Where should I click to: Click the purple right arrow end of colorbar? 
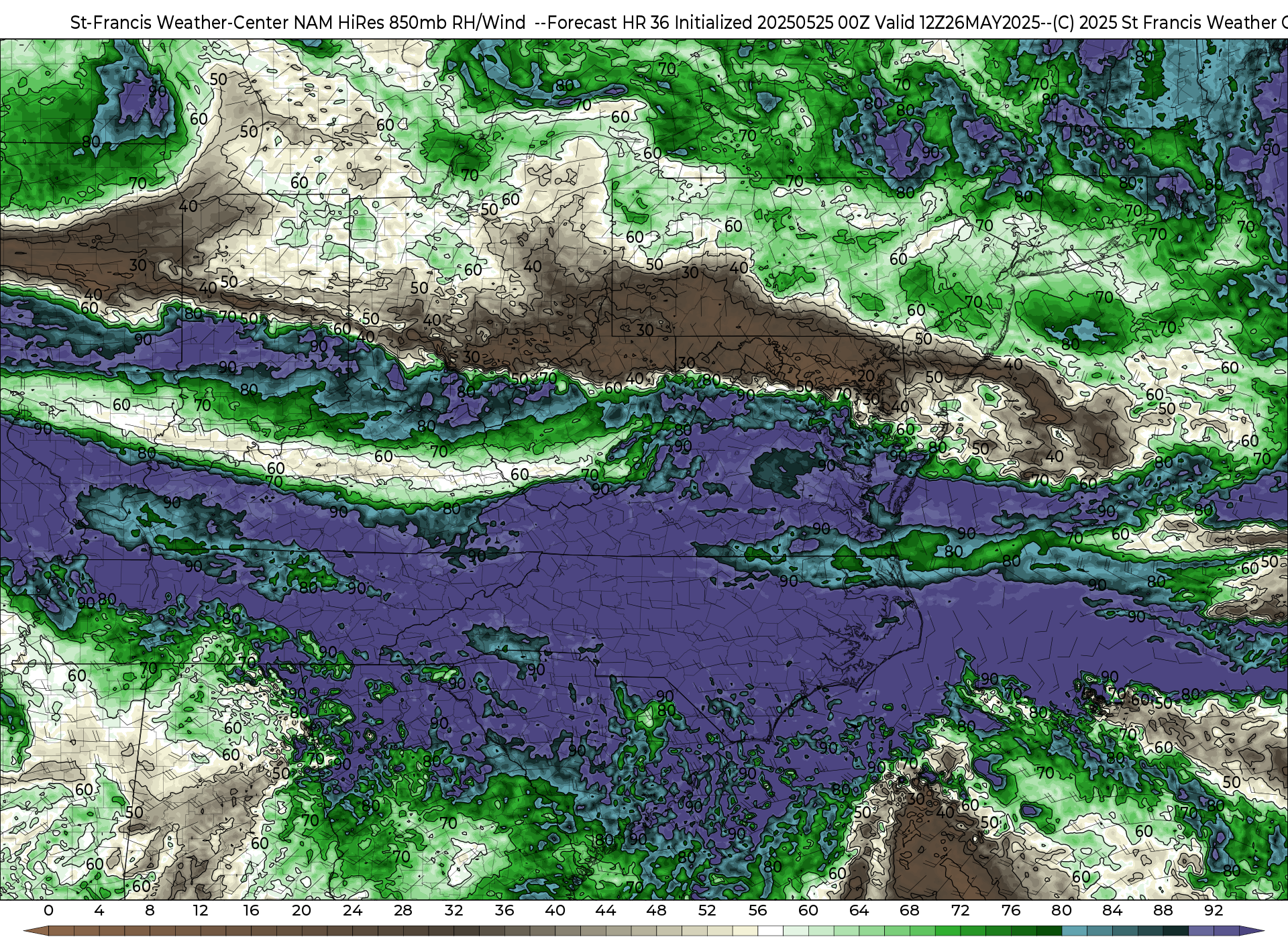(1252, 931)
